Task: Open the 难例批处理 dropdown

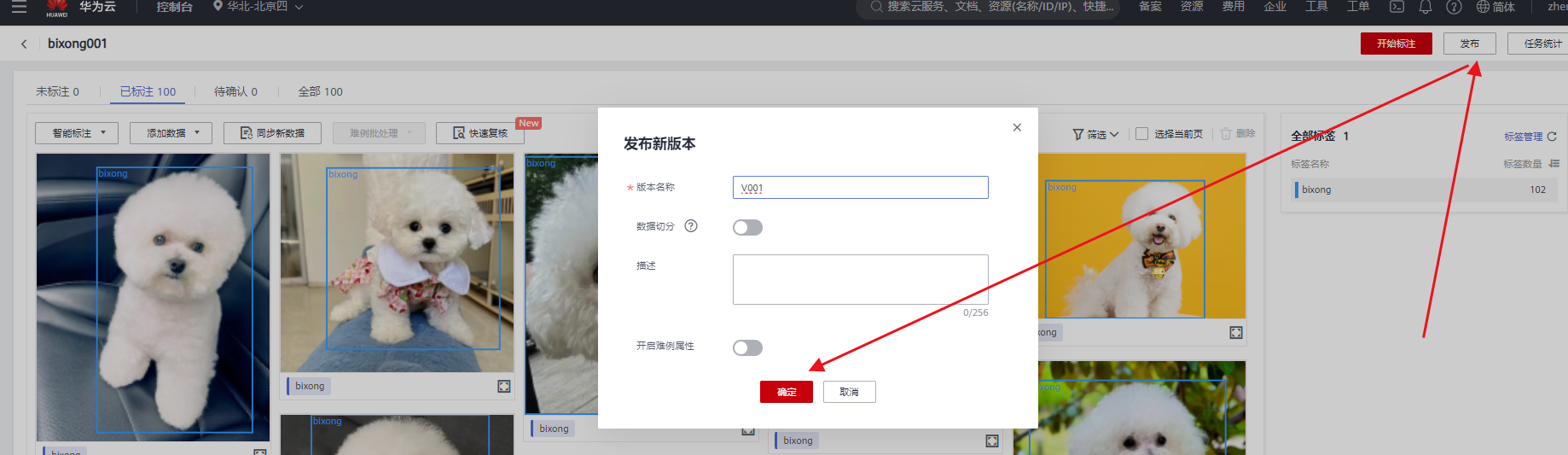Action: click(x=379, y=133)
